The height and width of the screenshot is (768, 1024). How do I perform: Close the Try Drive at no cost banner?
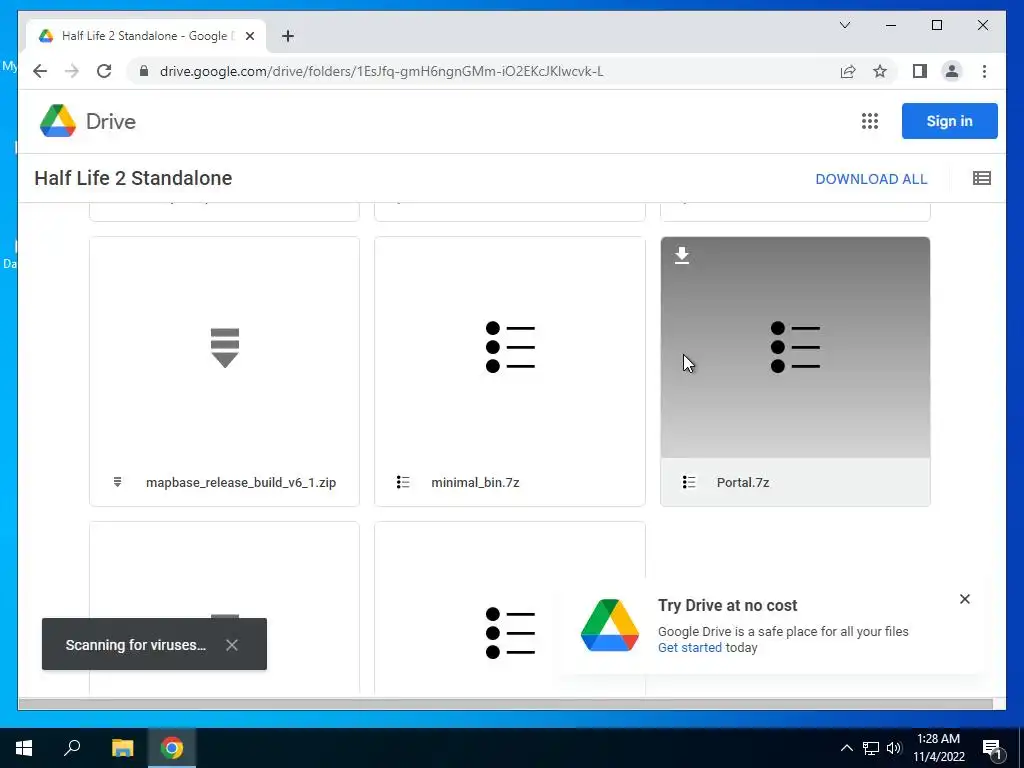click(965, 599)
